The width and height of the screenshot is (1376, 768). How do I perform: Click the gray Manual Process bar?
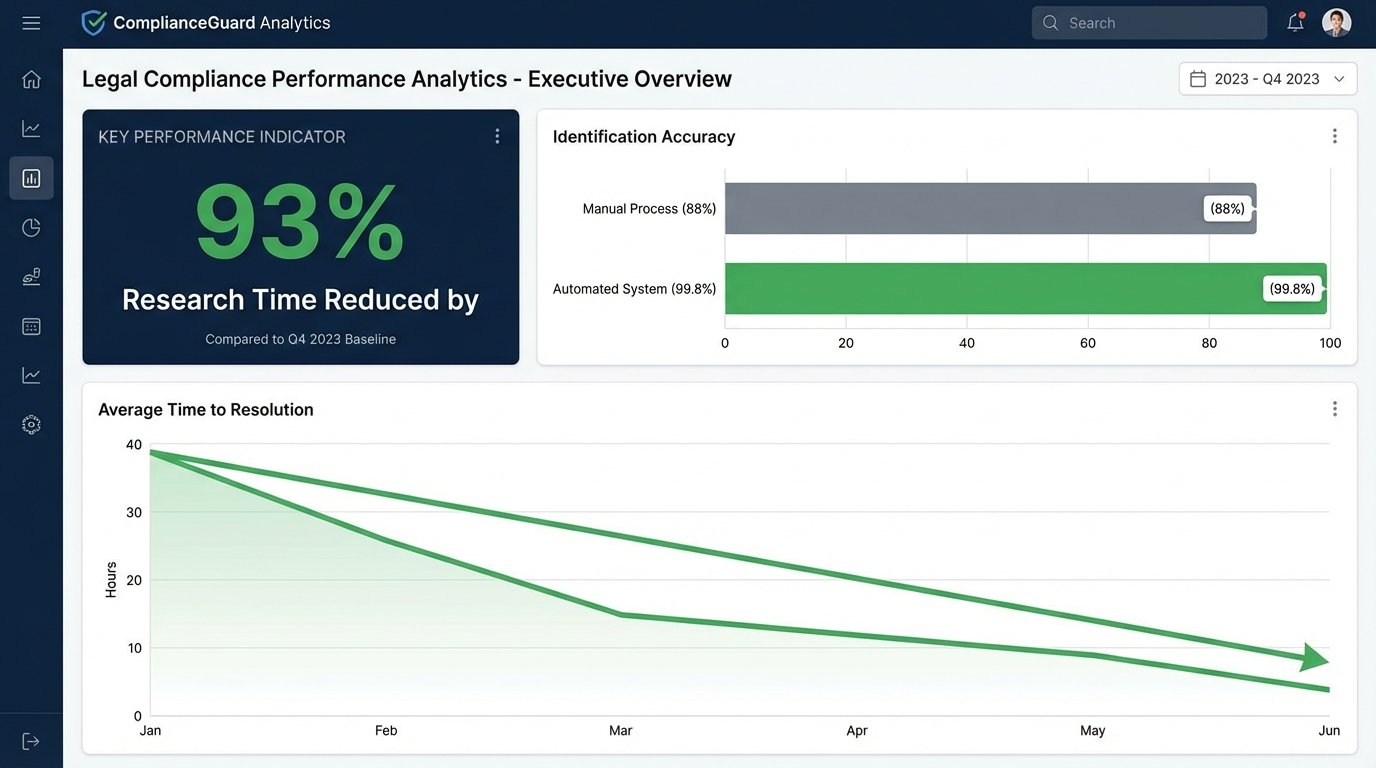point(960,208)
